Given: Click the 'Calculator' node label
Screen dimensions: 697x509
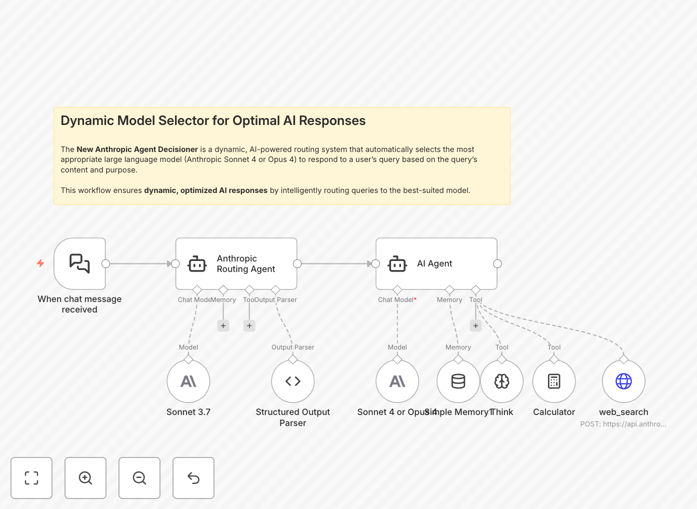Looking at the screenshot, I should click(x=554, y=412).
